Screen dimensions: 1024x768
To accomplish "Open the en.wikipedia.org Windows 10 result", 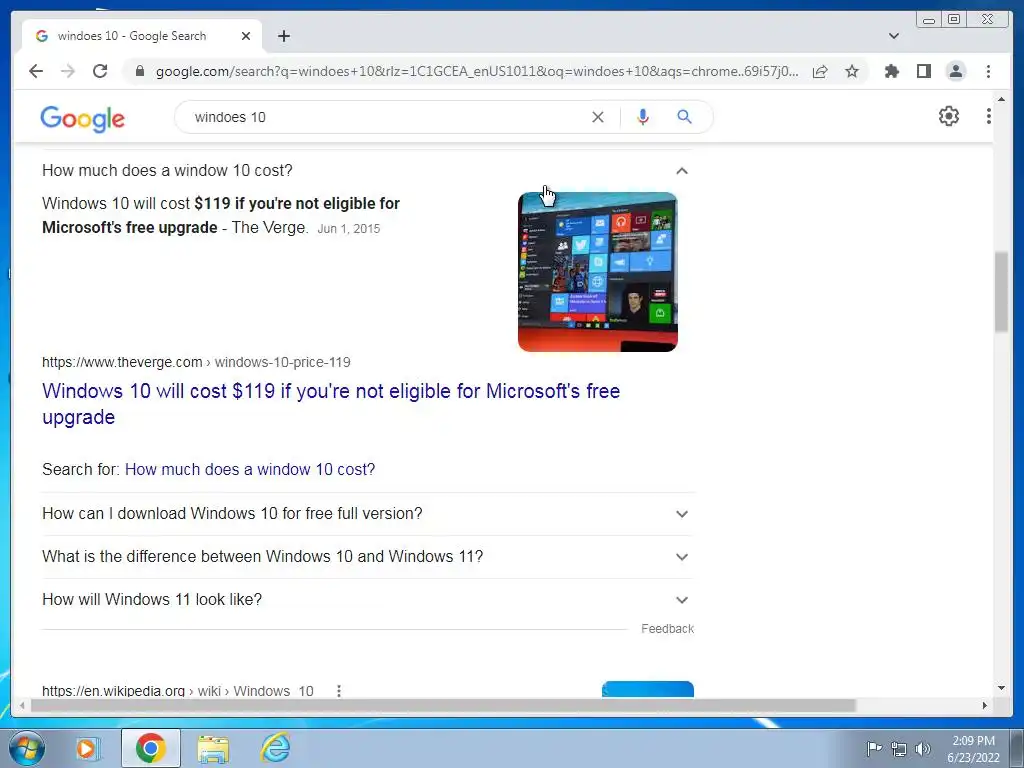I will (178, 691).
